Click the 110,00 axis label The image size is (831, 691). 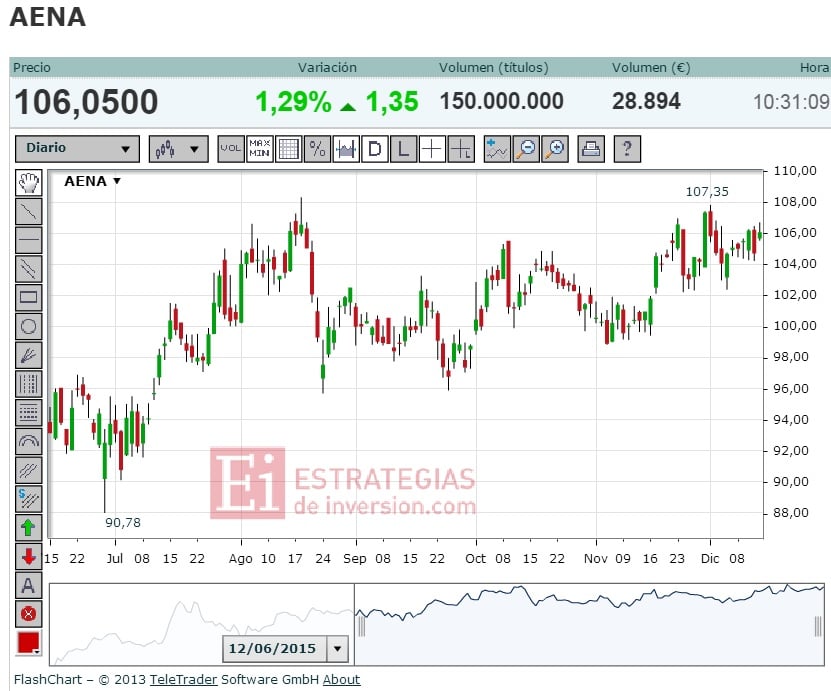794,171
